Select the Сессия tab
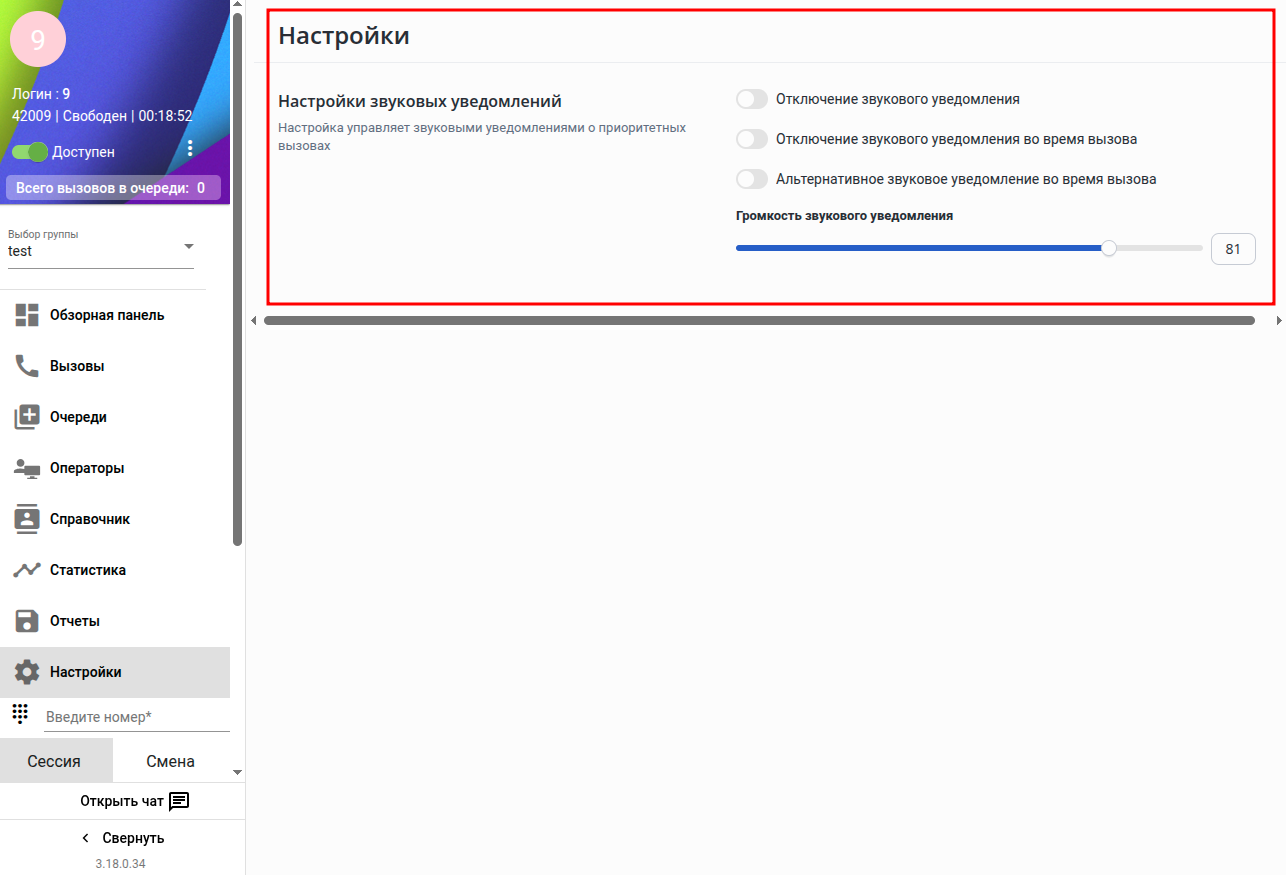This screenshot has width=1286, height=875. tap(54, 761)
